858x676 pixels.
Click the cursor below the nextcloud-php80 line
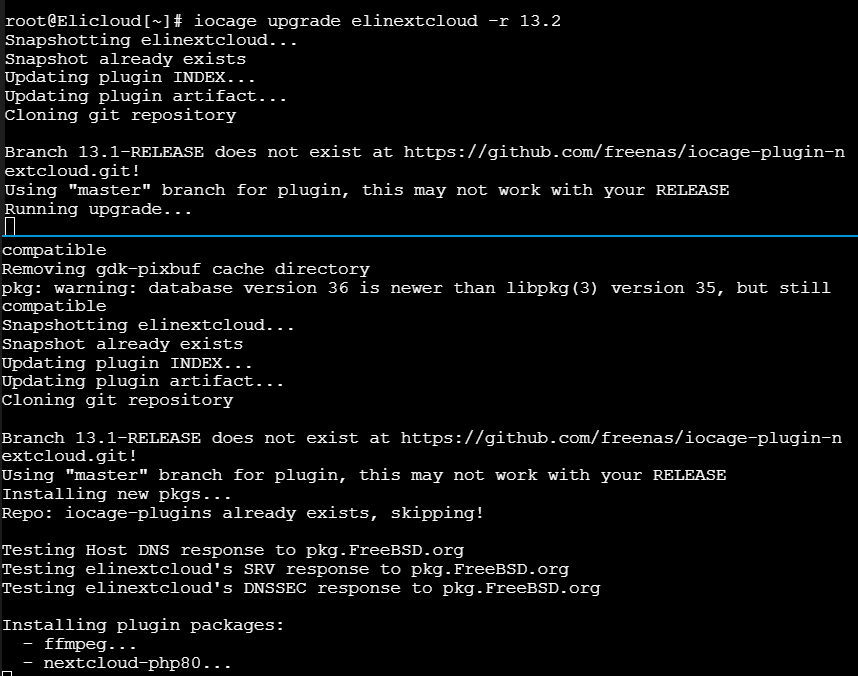pyautogui.click(x=7, y=673)
